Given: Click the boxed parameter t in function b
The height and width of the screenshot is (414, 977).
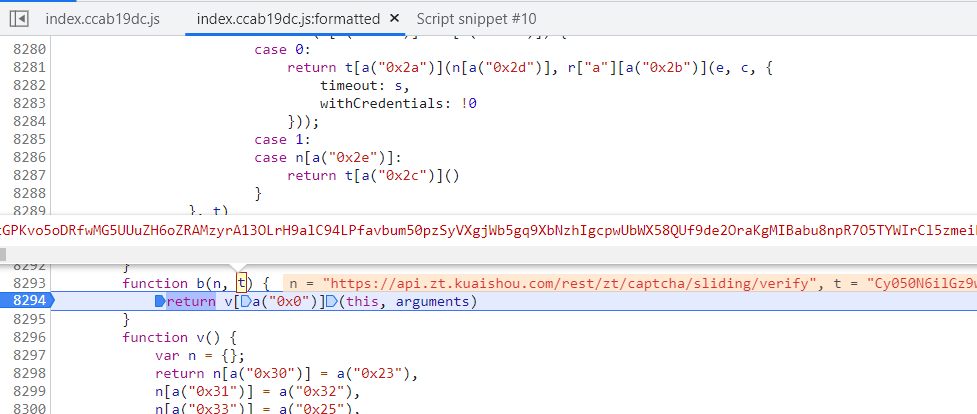Looking at the screenshot, I should (241, 284).
